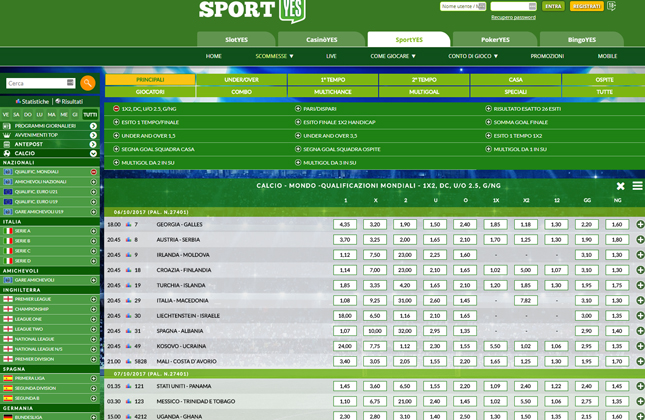Show more bets plus for Stati Uniti - Panama
This screenshot has height=420, width=645.
tap(640, 386)
